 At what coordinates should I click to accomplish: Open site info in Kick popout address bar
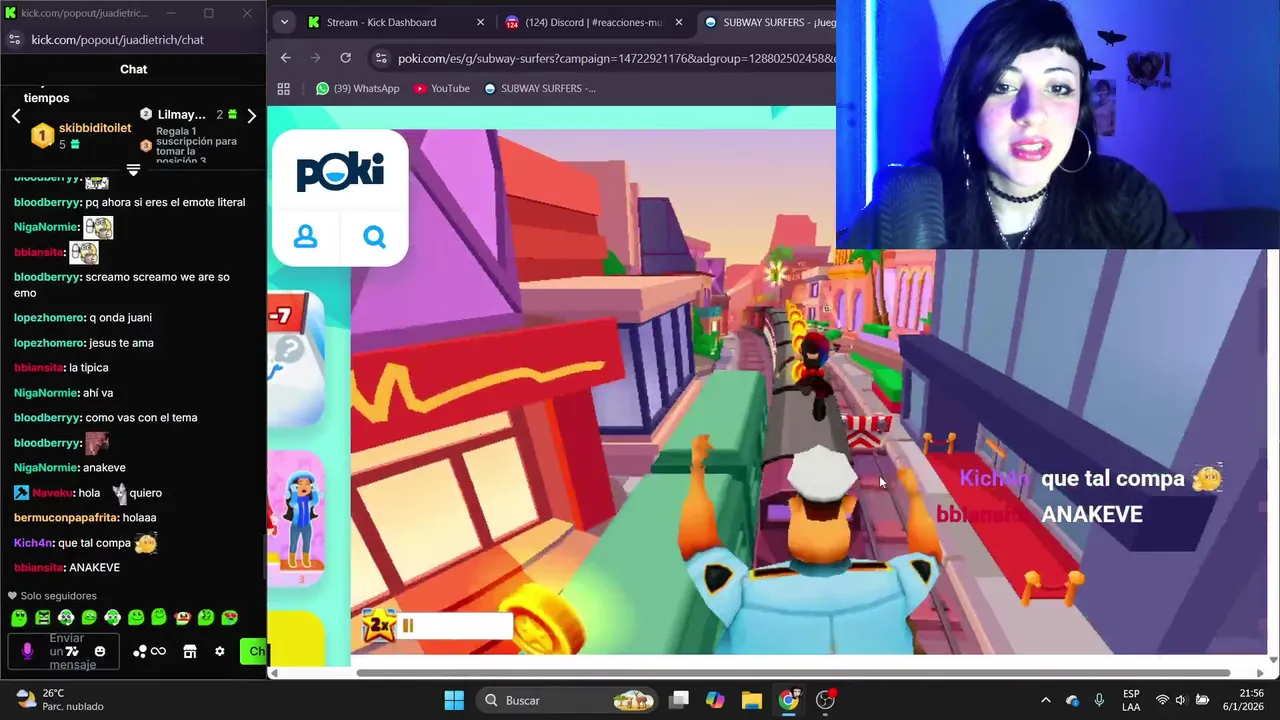point(14,39)
